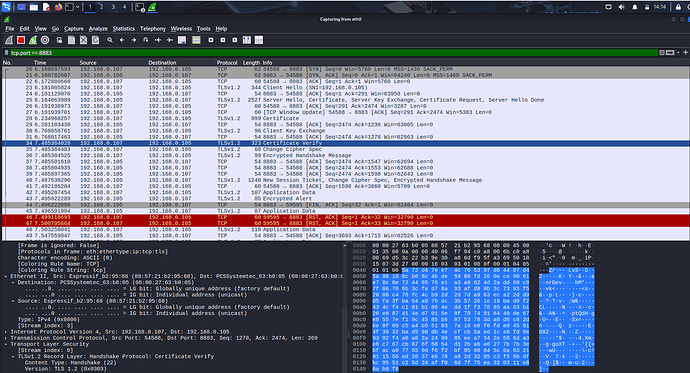Sort packets by the Protocol column header

tap(228, 62)
